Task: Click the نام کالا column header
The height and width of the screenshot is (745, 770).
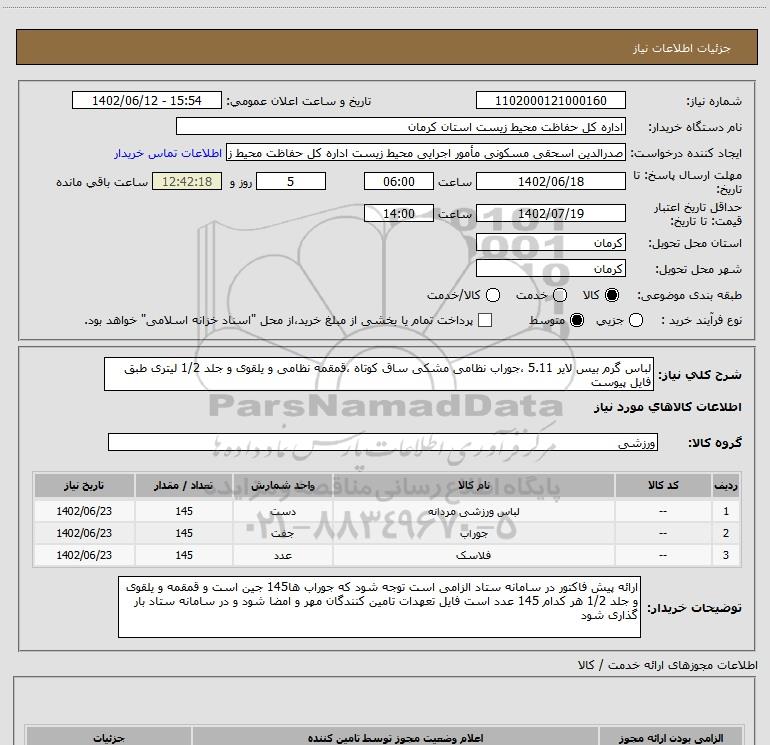Action: point(474,485)
